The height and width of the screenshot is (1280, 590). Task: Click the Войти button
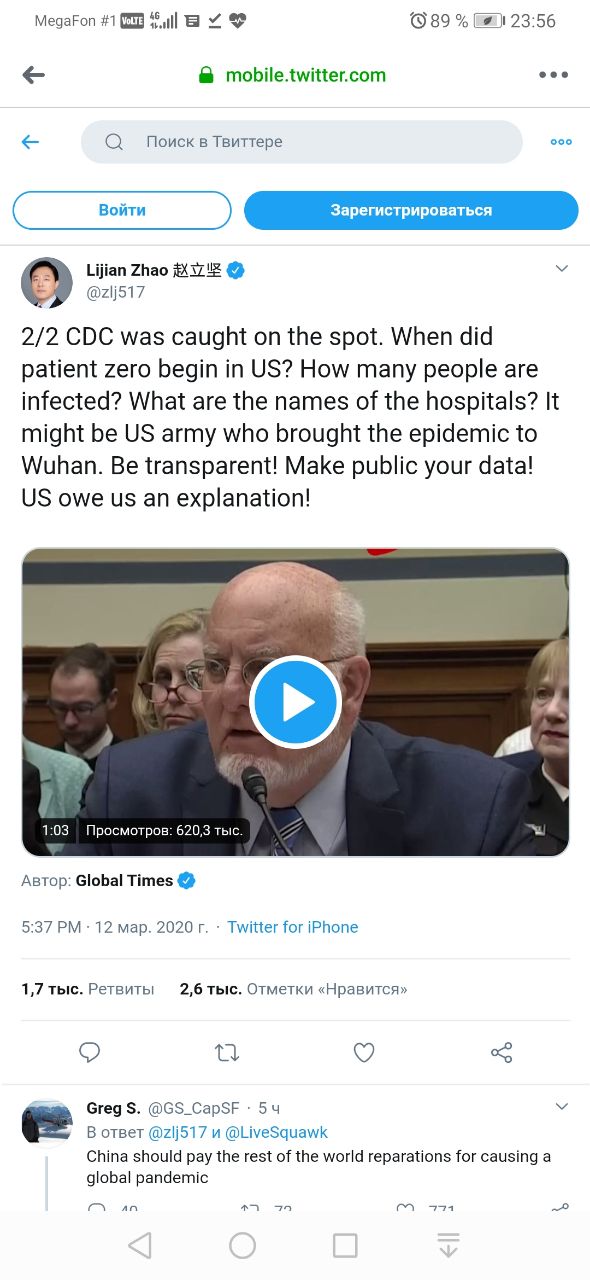tap(122, 210)
